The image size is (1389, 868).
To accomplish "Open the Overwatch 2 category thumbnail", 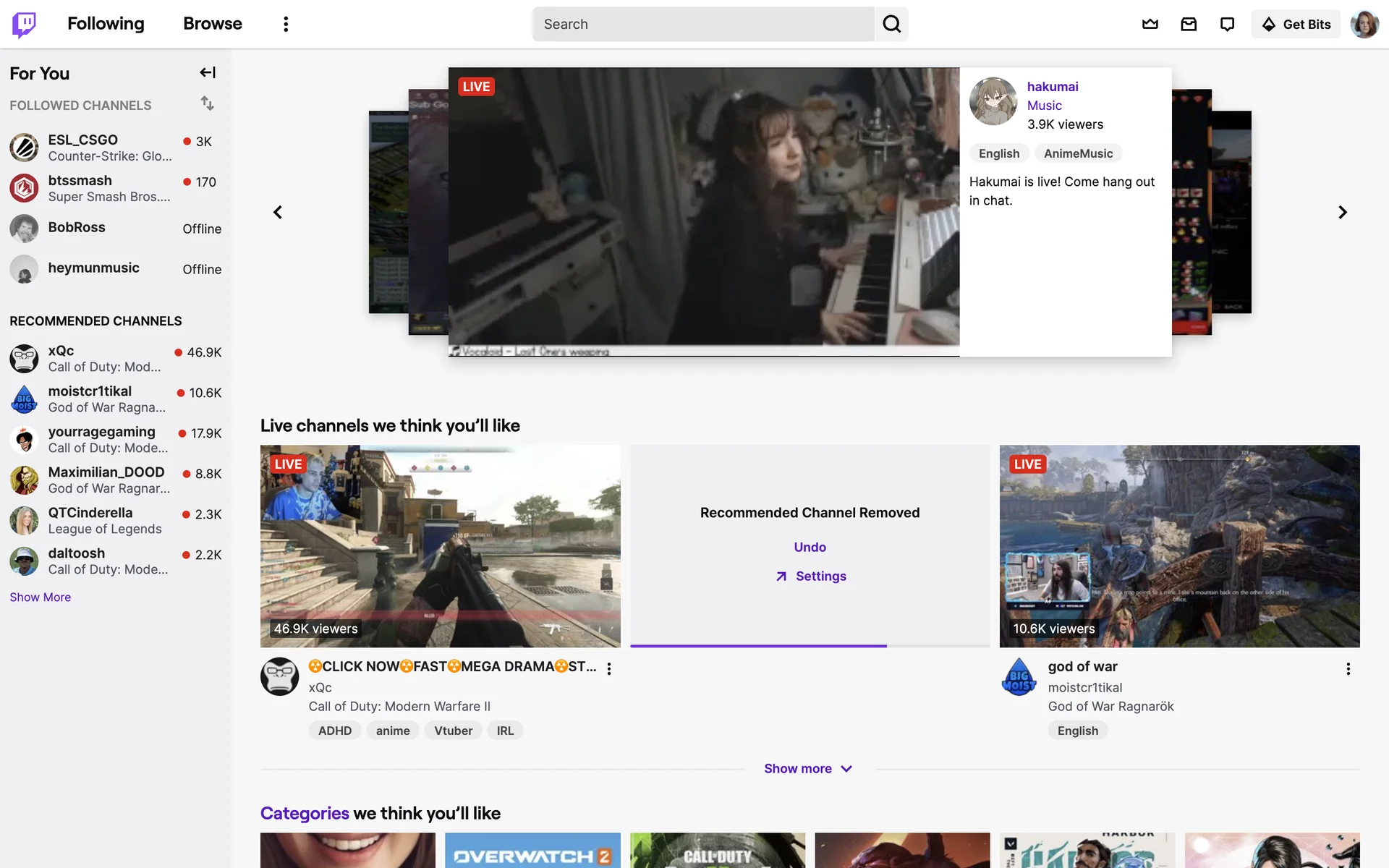I will (532, 851).
